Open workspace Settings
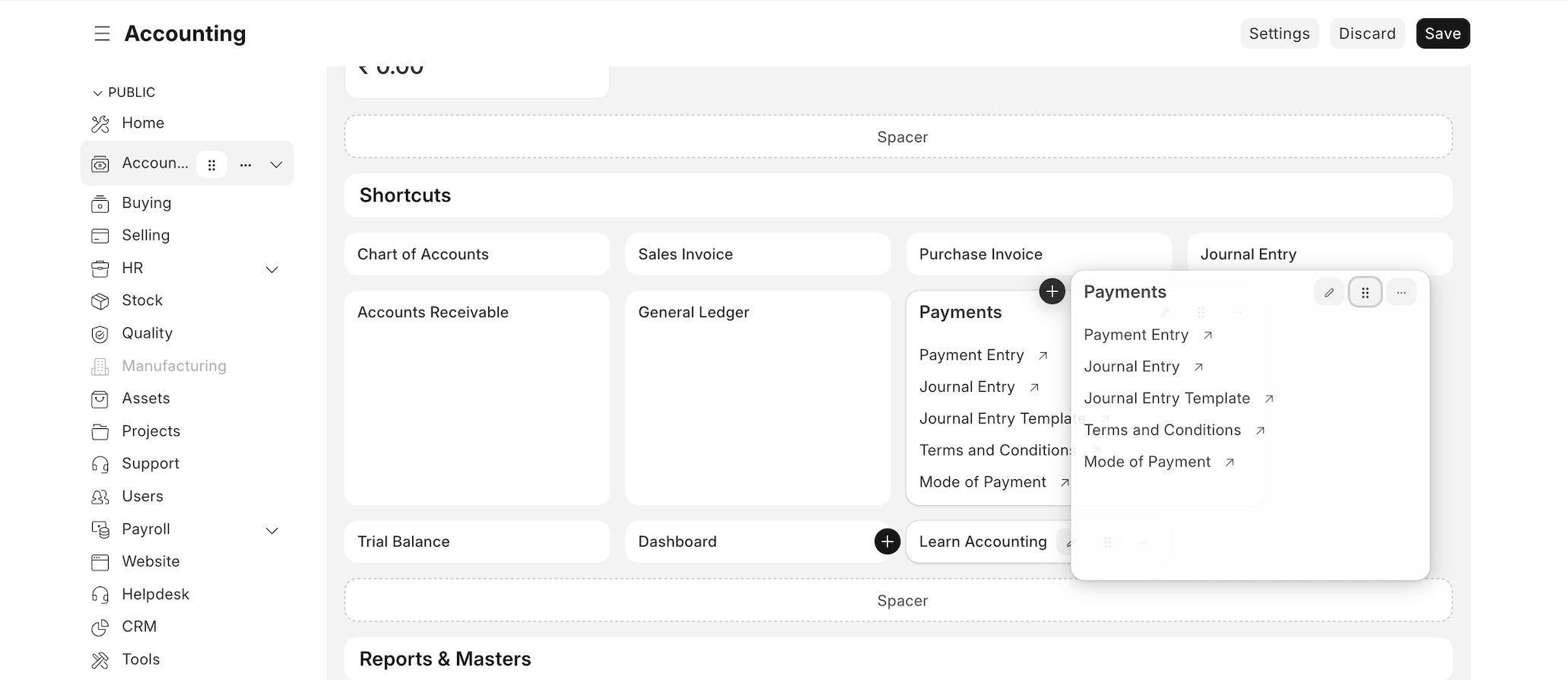The height and width of the screenshot is (680, 1568). pyautogui.click(x=1279, y=33)
